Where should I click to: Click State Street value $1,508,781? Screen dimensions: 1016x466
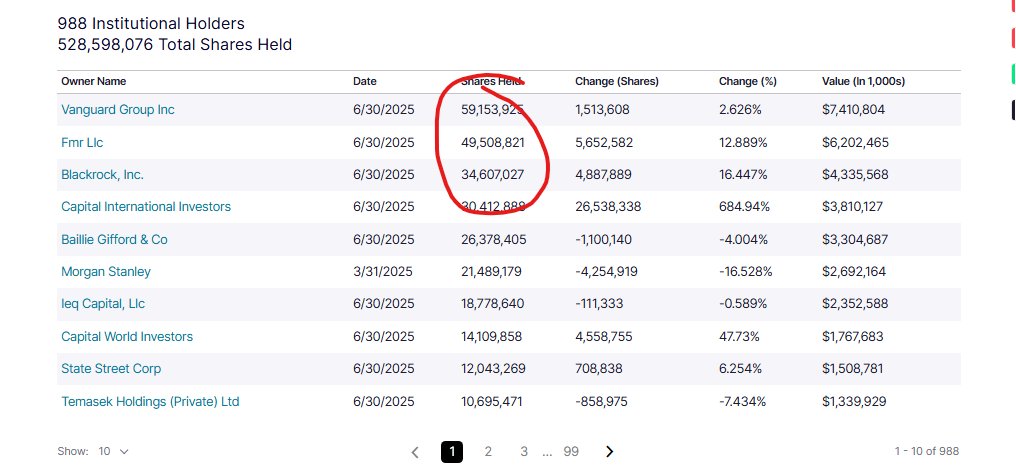tap(854, 368)
